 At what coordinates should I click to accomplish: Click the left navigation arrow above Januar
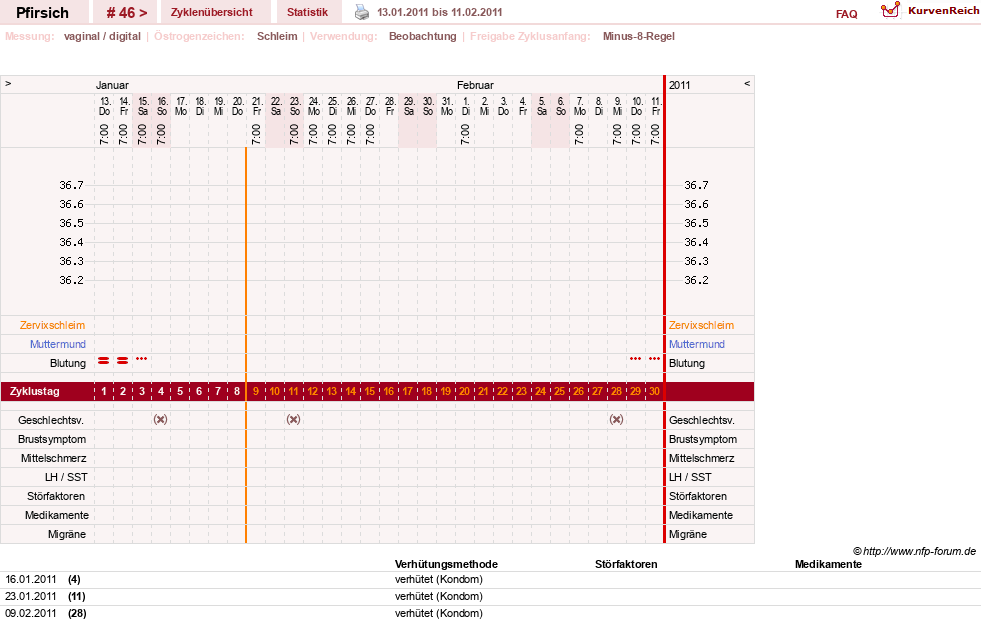pos(8,83)
